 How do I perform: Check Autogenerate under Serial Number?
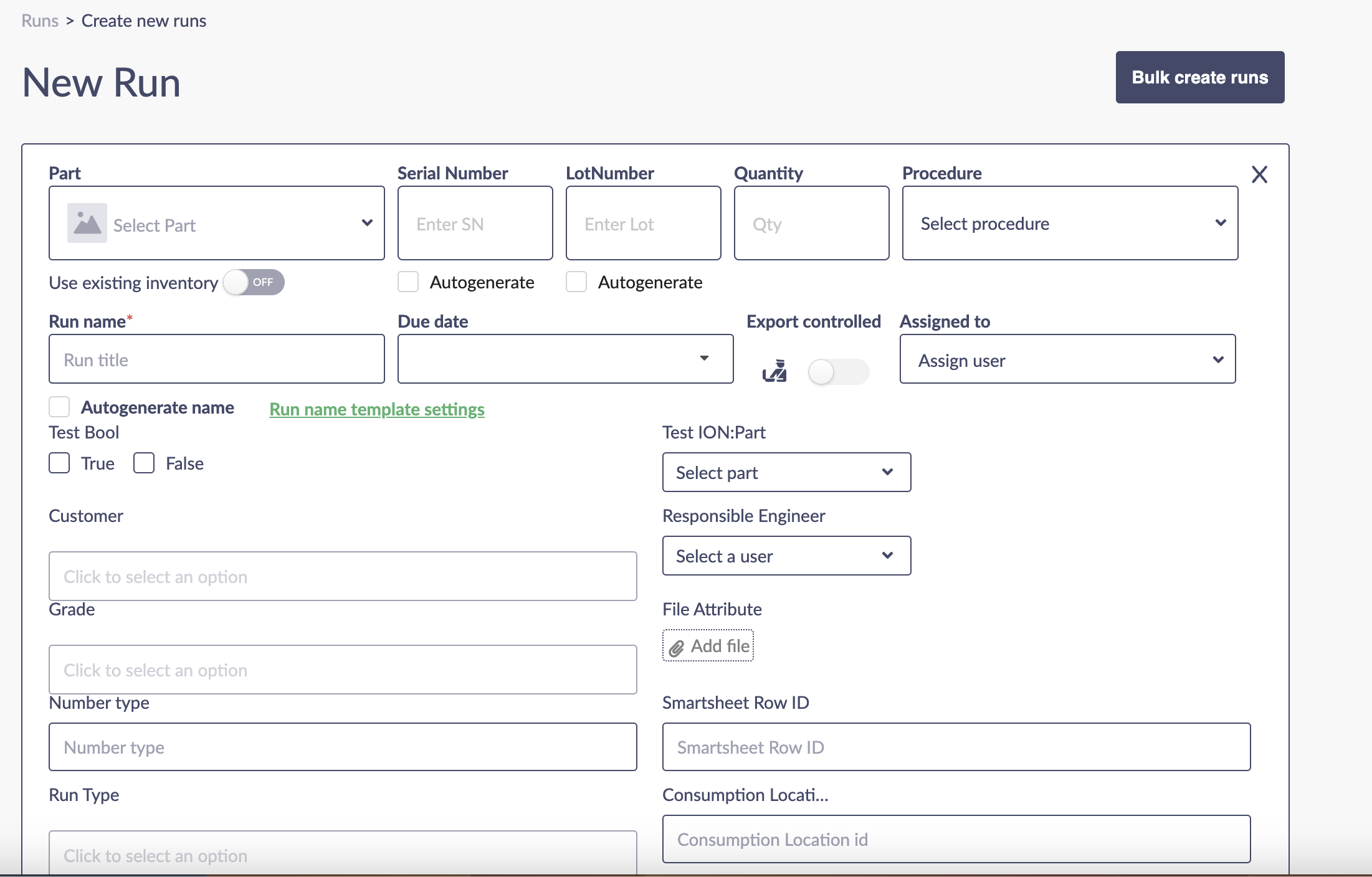(408, 282)
